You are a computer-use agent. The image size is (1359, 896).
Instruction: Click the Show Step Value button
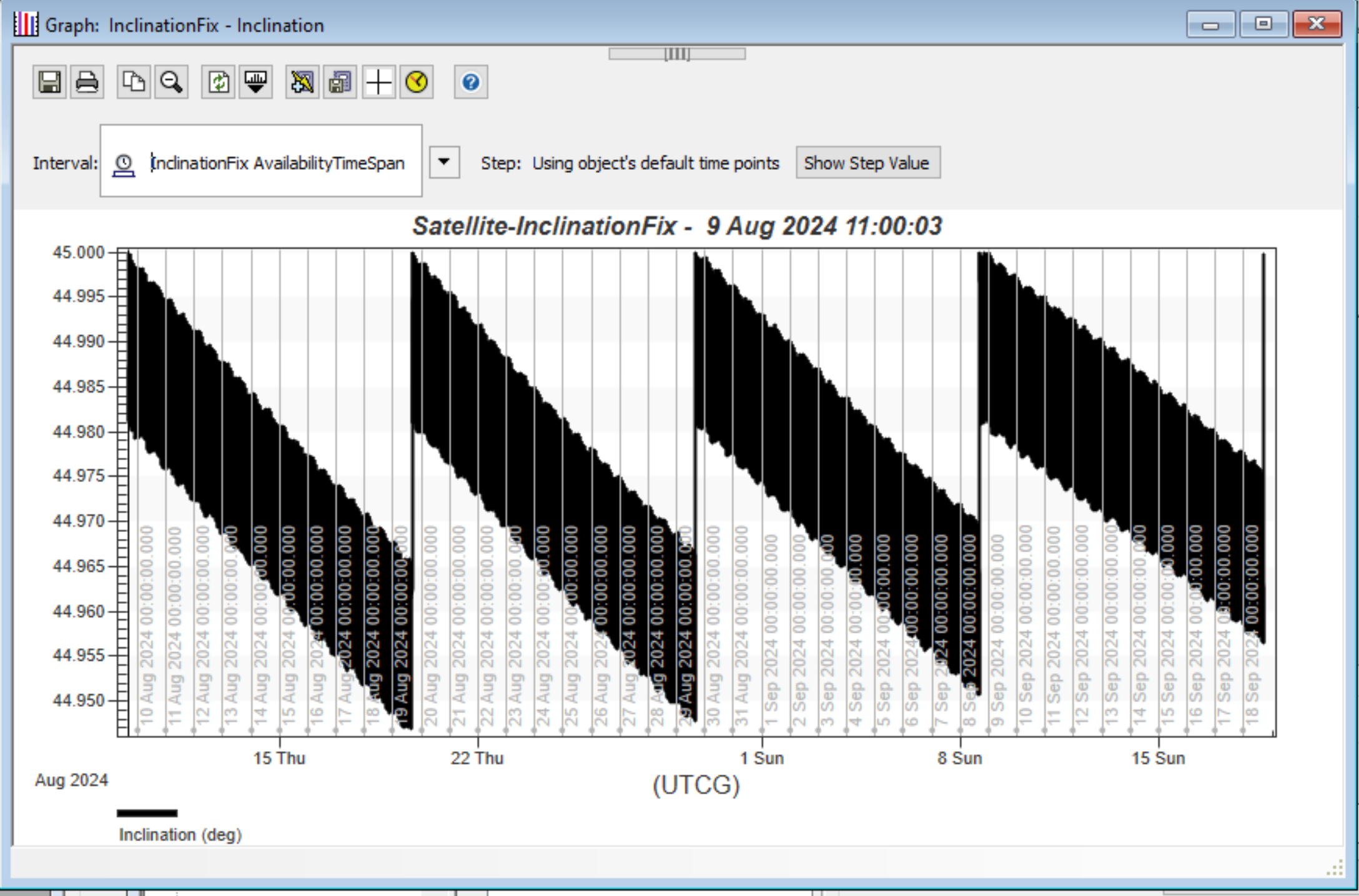click(x=867, y=163)
